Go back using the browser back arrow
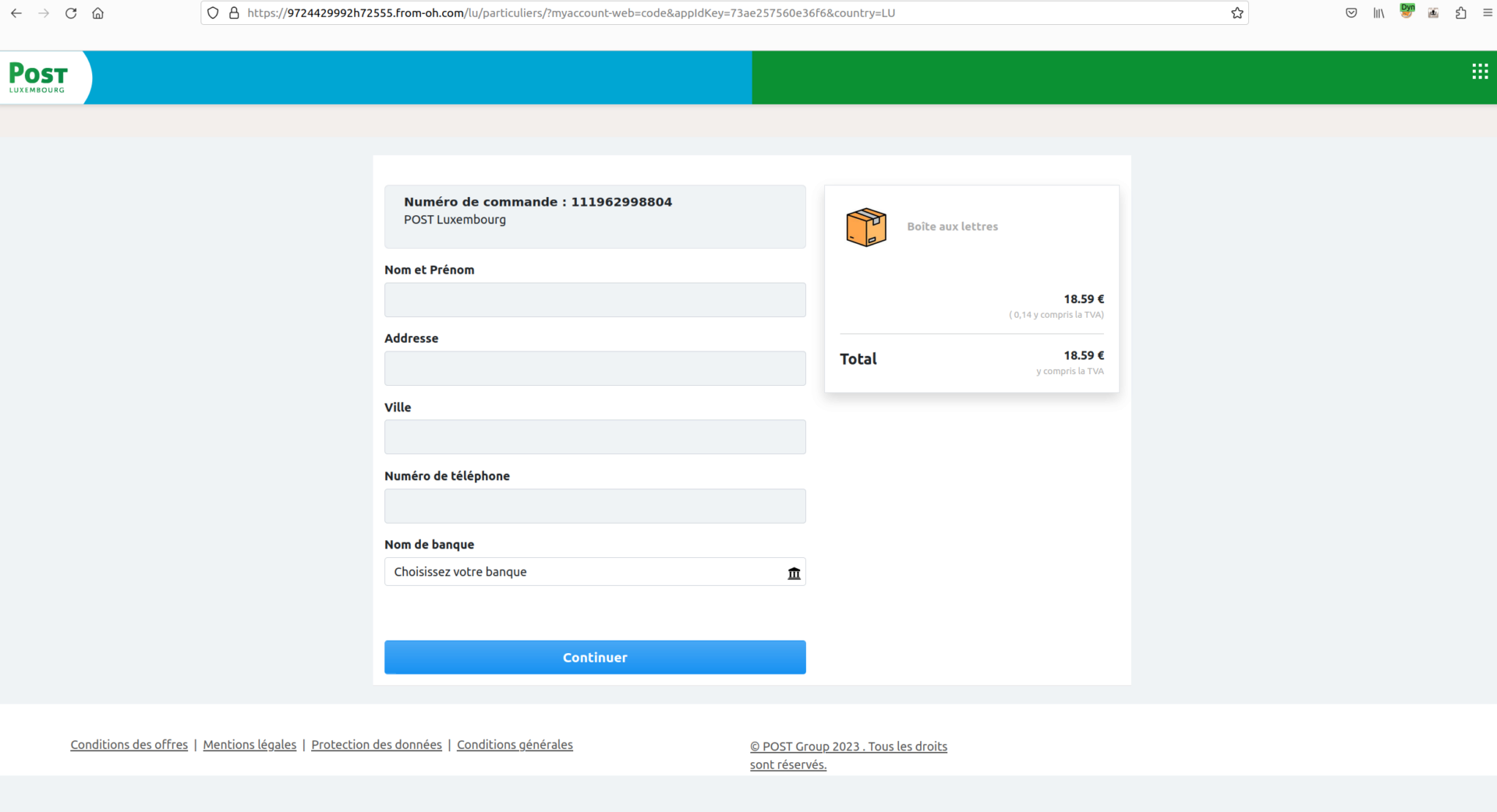This screenshot has height=812, width=1497. (16, 13)
